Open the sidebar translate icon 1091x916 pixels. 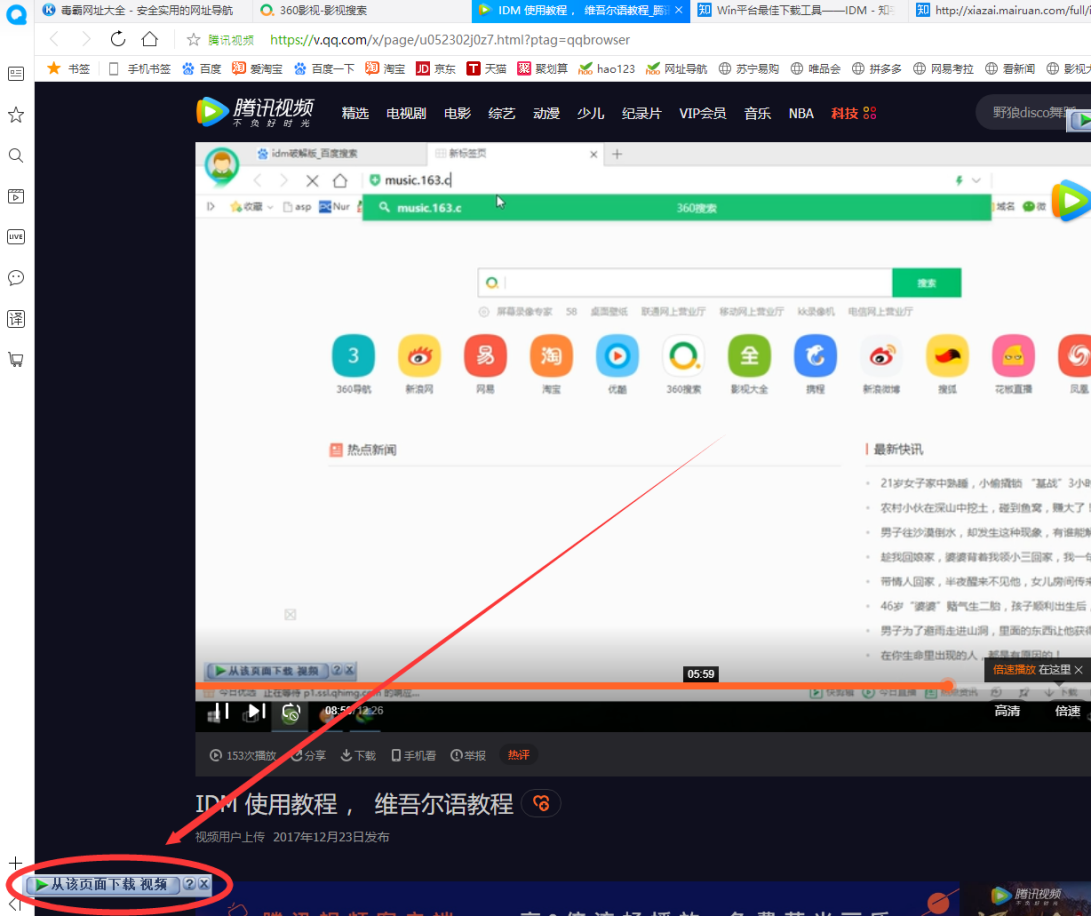pos(16,318)
